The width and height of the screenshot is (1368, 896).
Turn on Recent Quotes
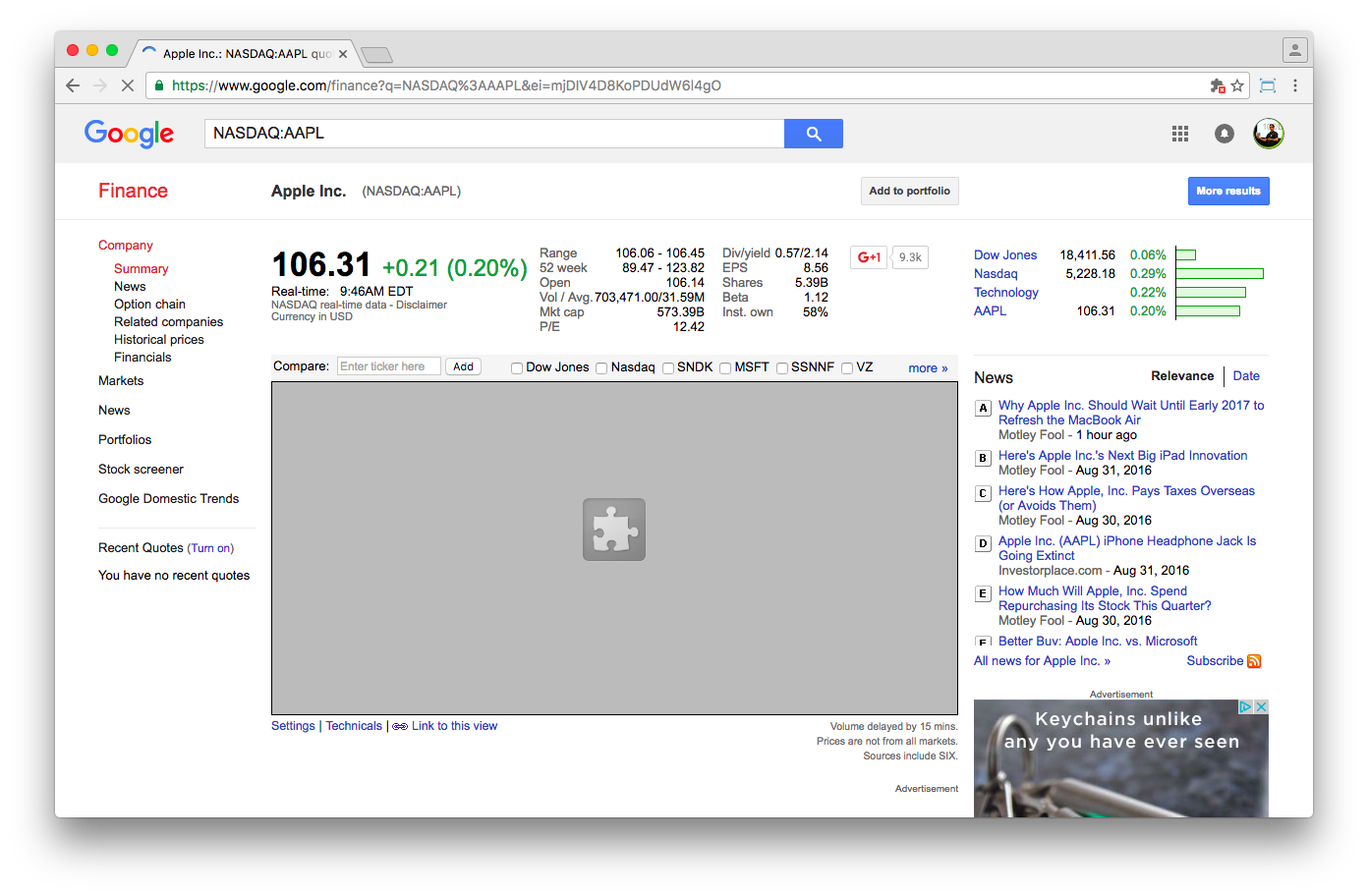coord(210,548)
